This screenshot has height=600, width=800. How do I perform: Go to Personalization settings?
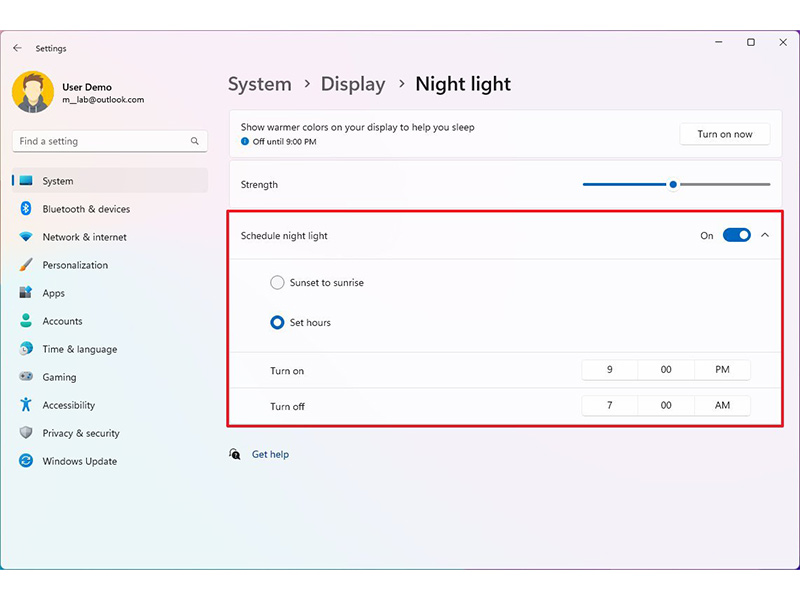110,265
